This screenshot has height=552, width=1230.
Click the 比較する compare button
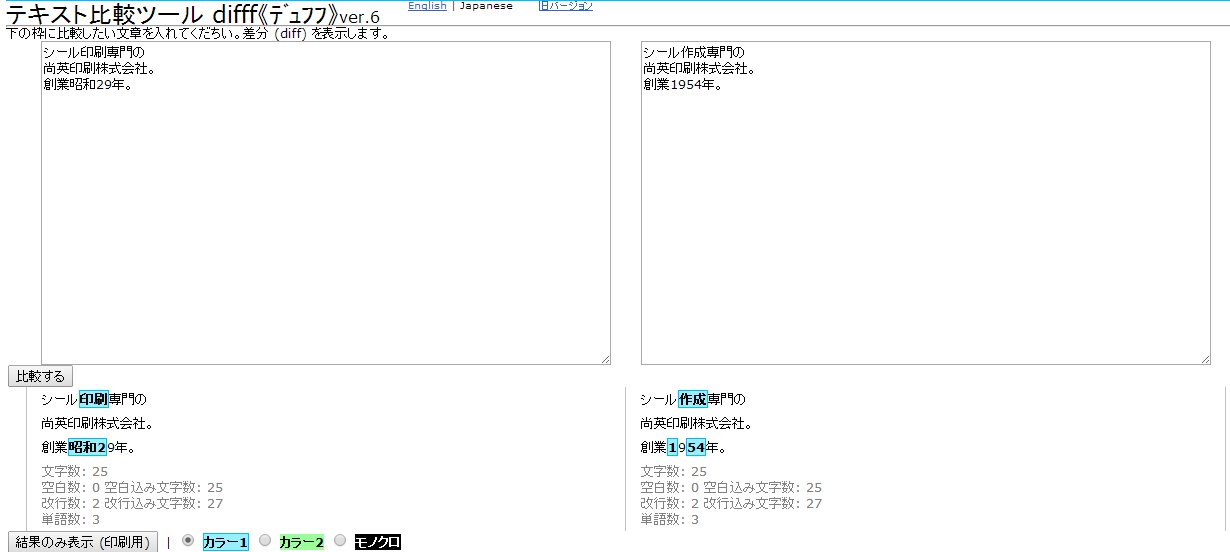pyautogui.click(x=40, y=376)
